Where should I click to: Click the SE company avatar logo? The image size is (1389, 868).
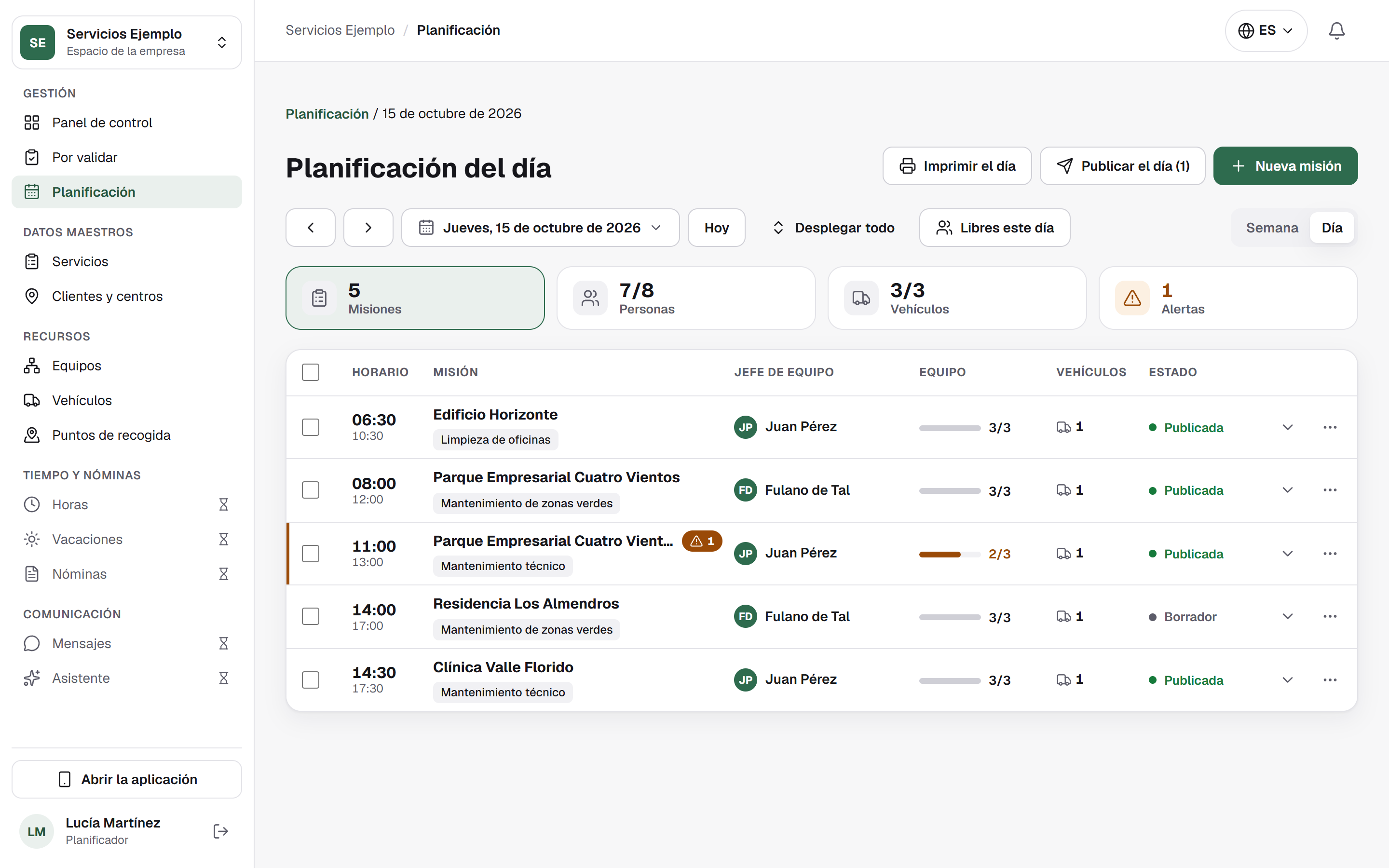38,42
